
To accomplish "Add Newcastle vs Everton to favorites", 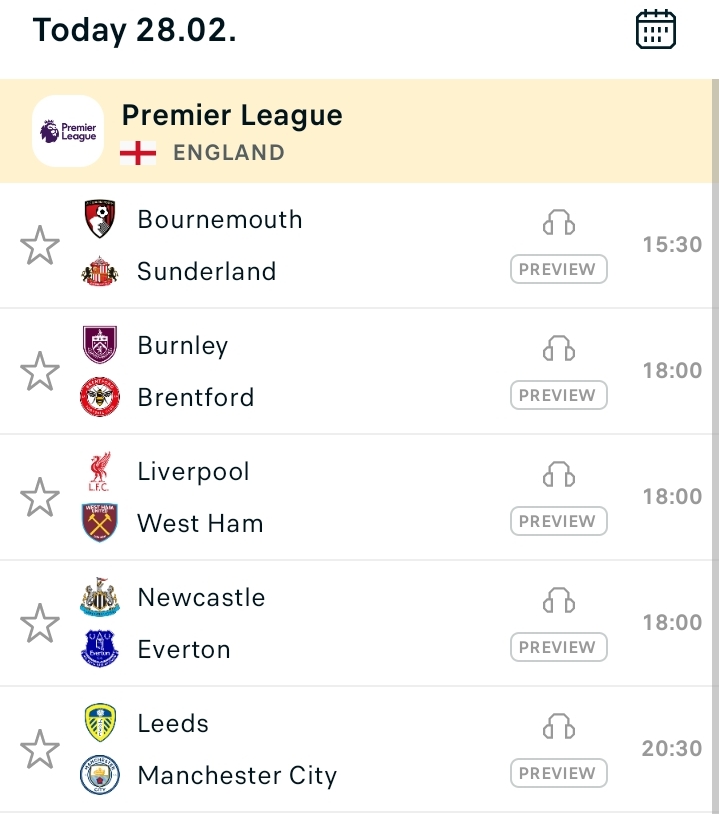I will pos(40,624).
